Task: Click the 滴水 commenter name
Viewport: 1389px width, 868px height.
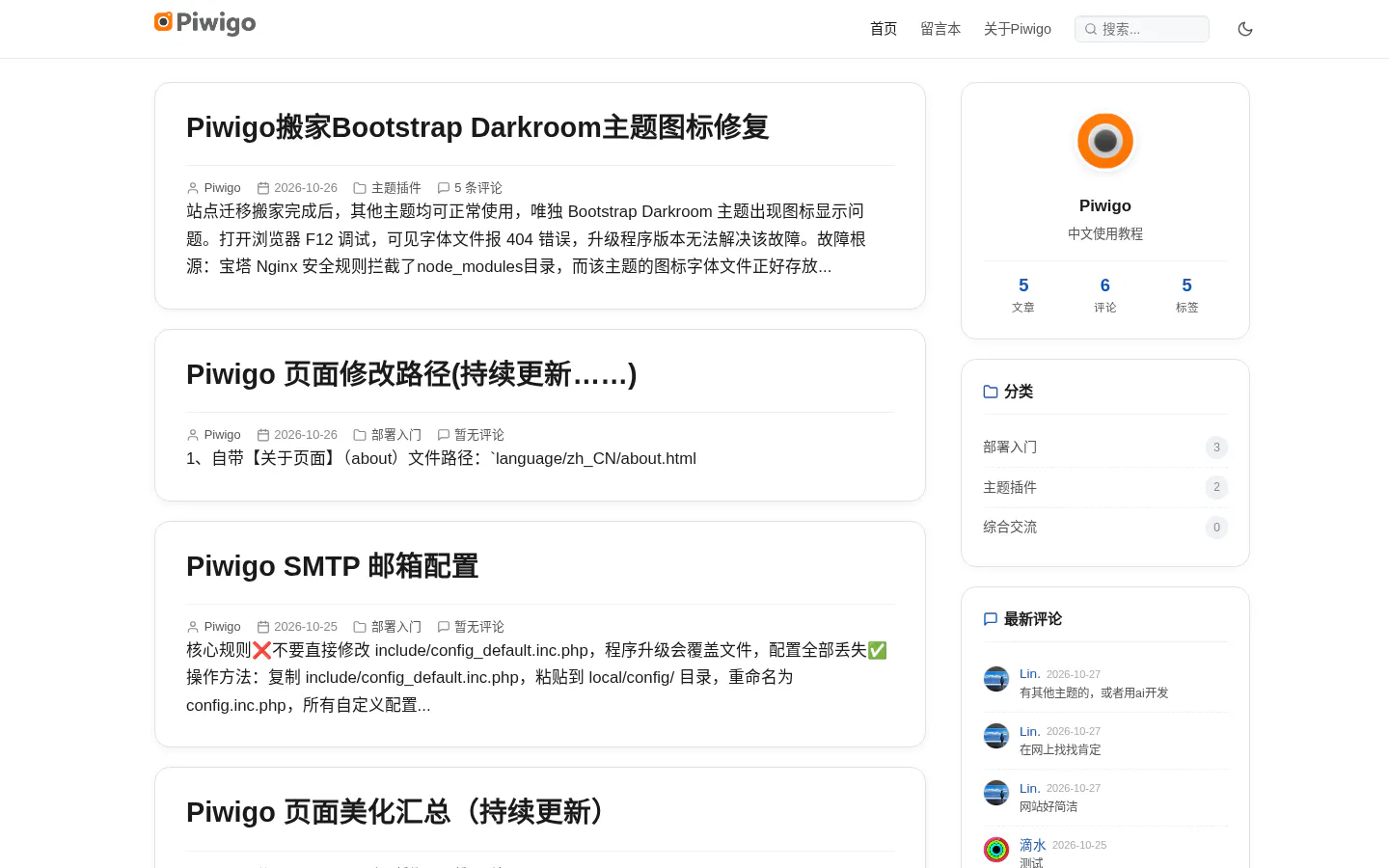Action: point(1033,845)
